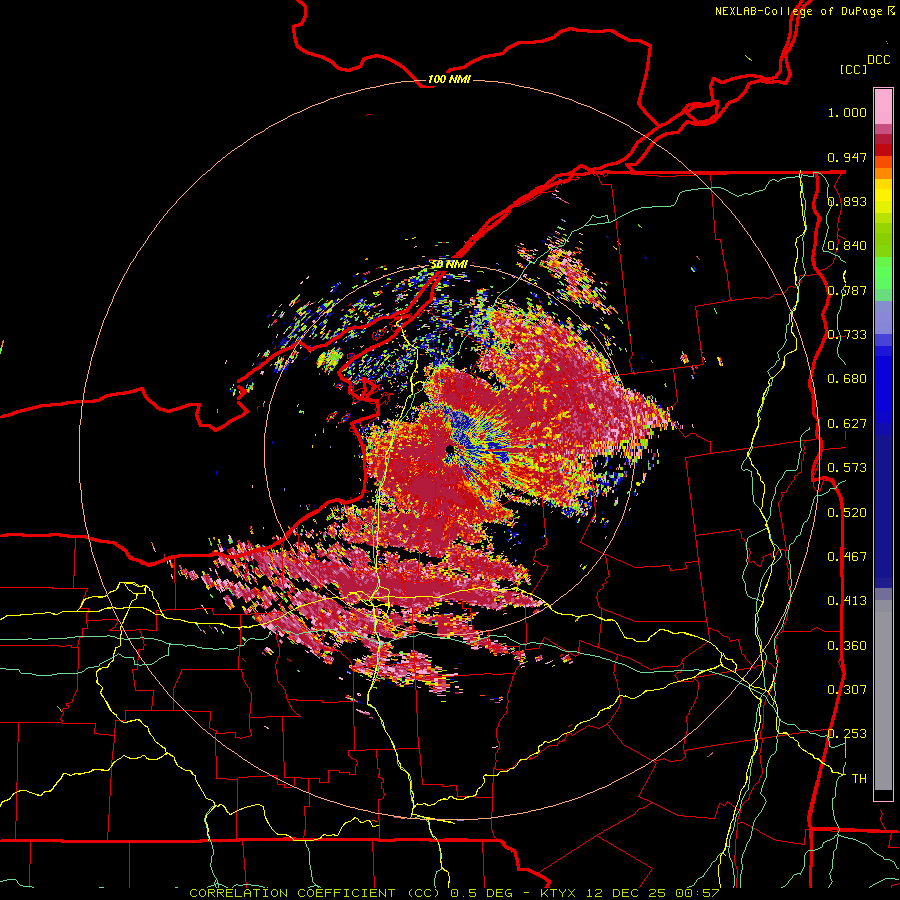900x900 pixels.
Task: Select the 0.520 scale value
Action: (847, 513)
